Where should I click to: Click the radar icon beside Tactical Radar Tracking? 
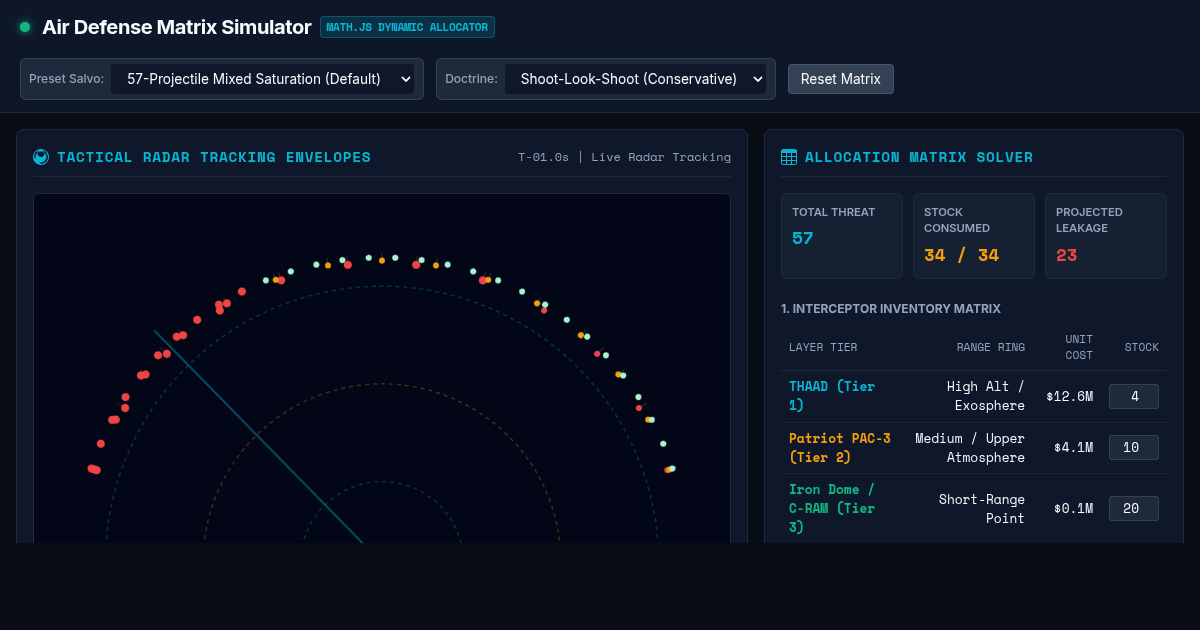click(x=41, y=157)
